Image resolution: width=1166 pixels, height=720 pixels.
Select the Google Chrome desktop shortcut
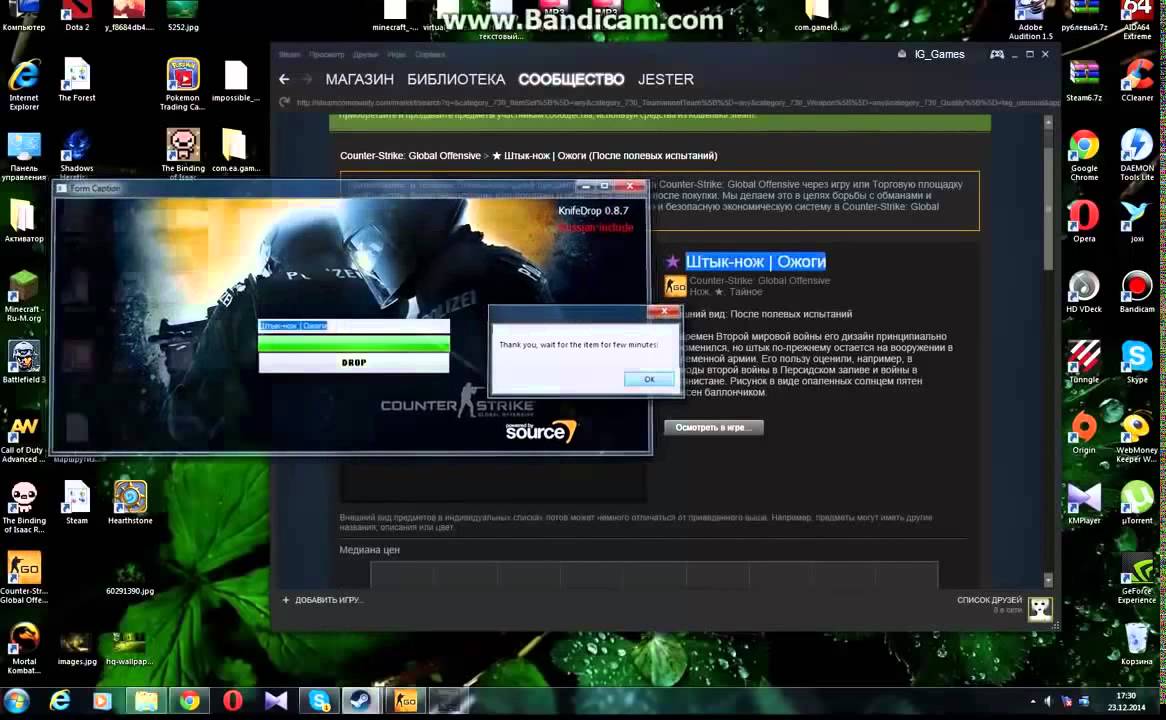(1084, 155)
